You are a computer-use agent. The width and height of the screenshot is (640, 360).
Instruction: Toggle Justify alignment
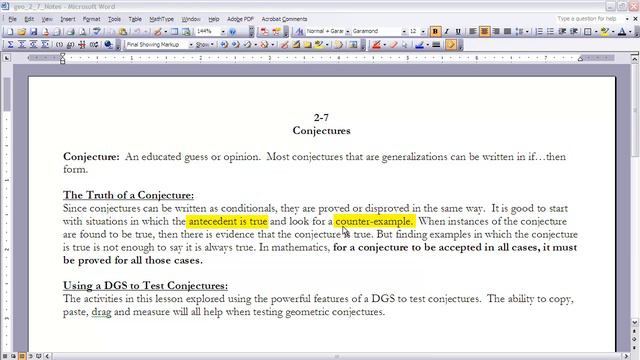click(x=507, y=31)
